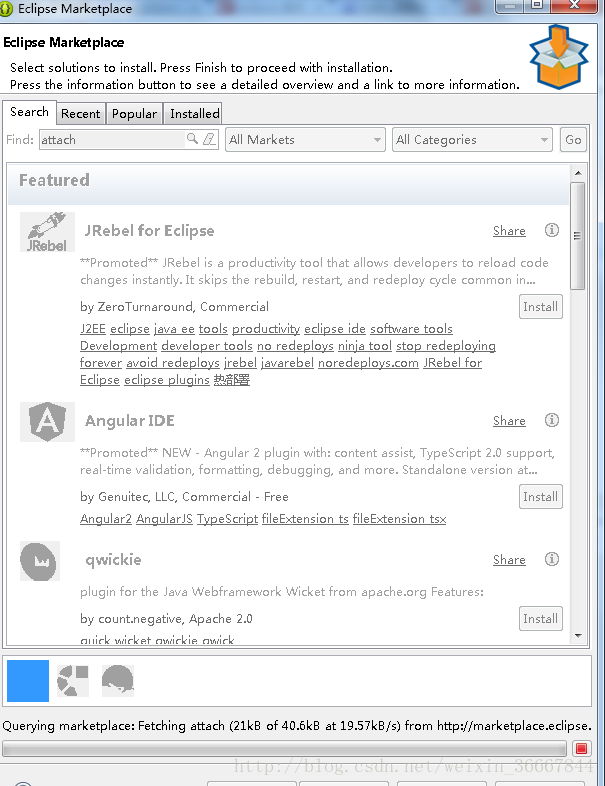Image resolution: width=605 pixels, height=786 pixels.
Task: Click the qwickie crown logo
Action: pos(40,561)
